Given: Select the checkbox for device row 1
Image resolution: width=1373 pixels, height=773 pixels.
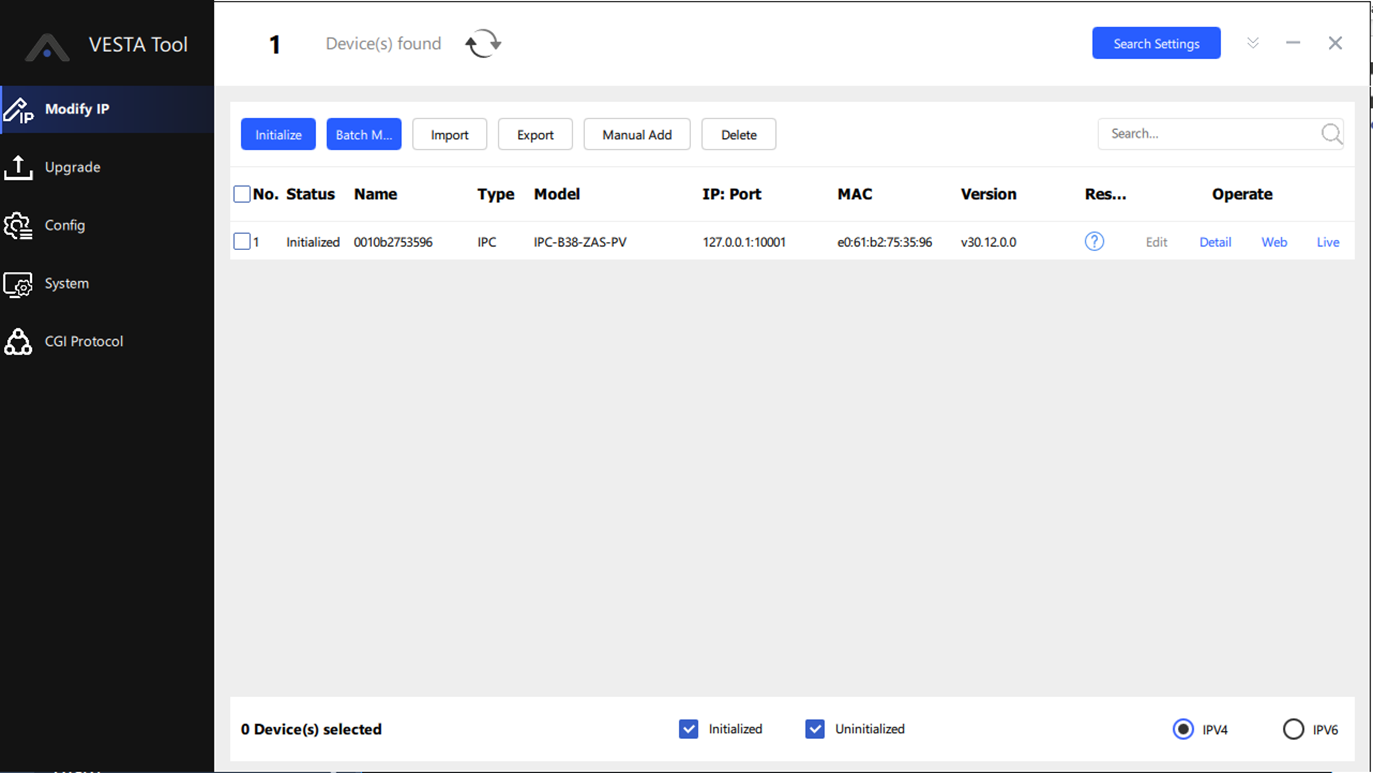Looking at the screenshot, I should (242, 242).
